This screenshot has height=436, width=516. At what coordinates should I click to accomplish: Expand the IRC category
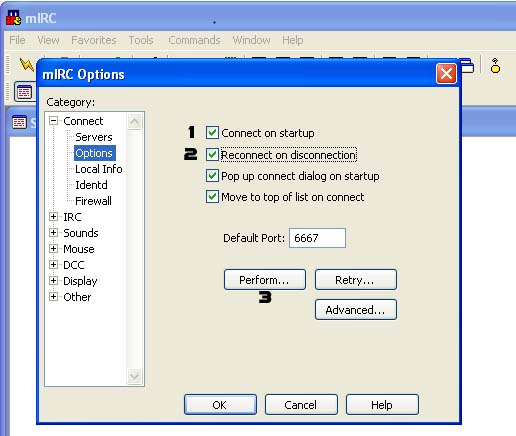[53, 217]
